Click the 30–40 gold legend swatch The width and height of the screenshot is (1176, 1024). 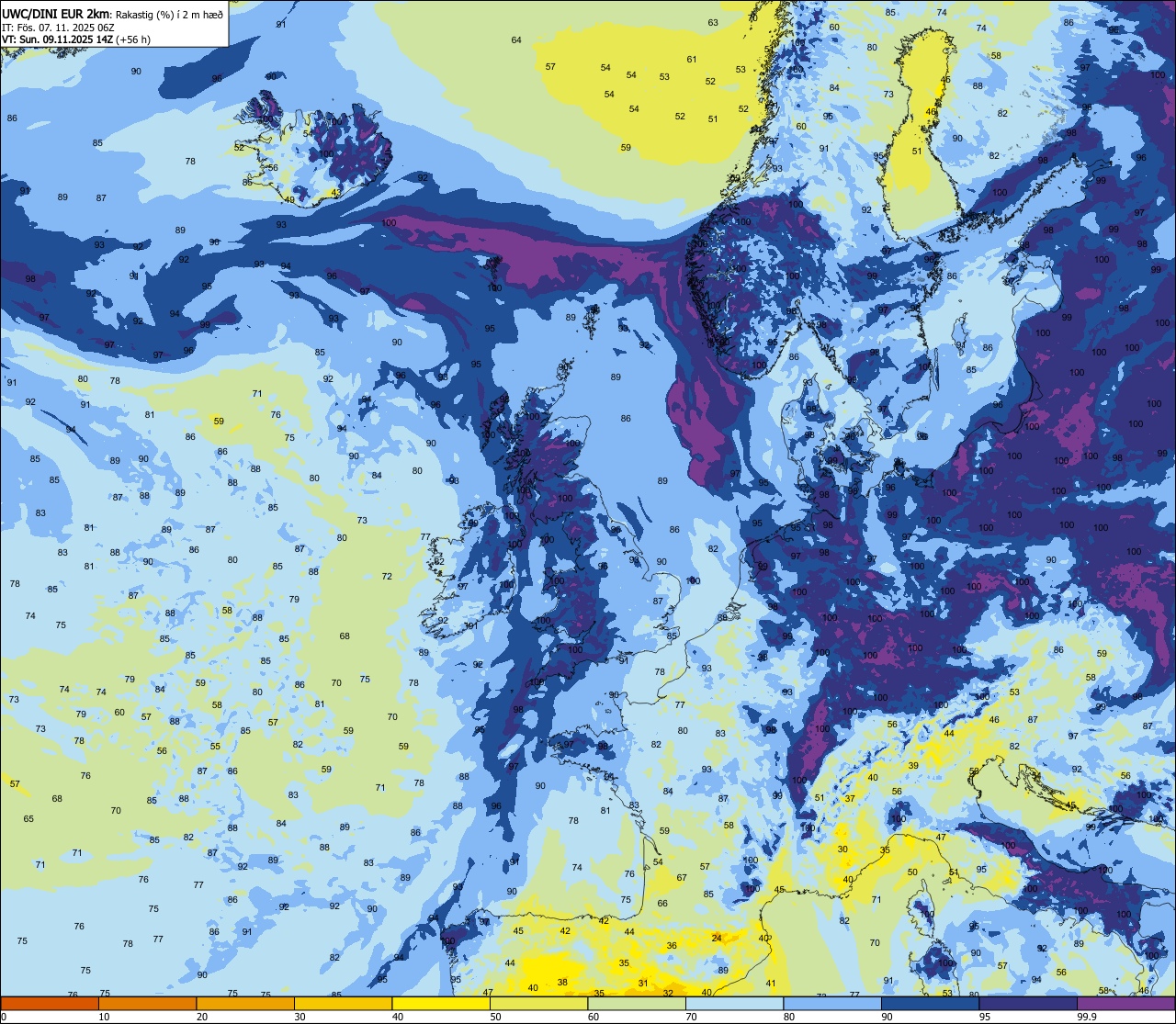343,1003
